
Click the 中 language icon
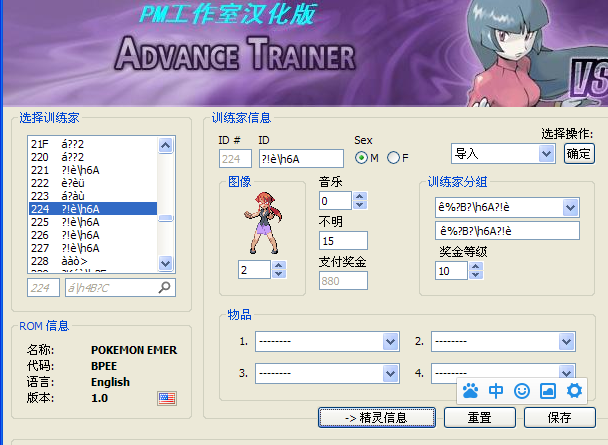click(496, 391)
